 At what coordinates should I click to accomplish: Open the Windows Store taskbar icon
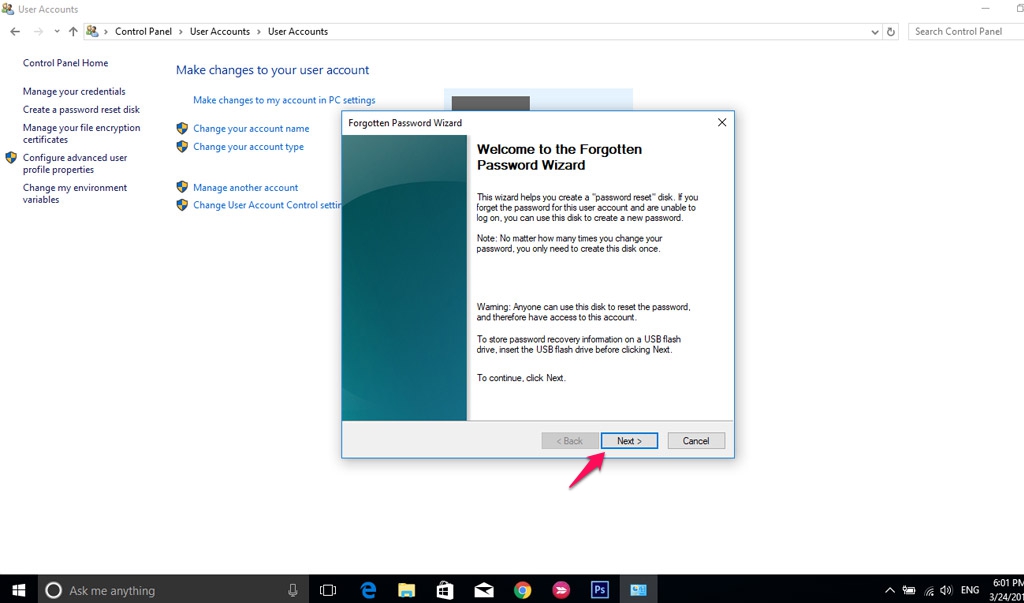tap(445, 590)
